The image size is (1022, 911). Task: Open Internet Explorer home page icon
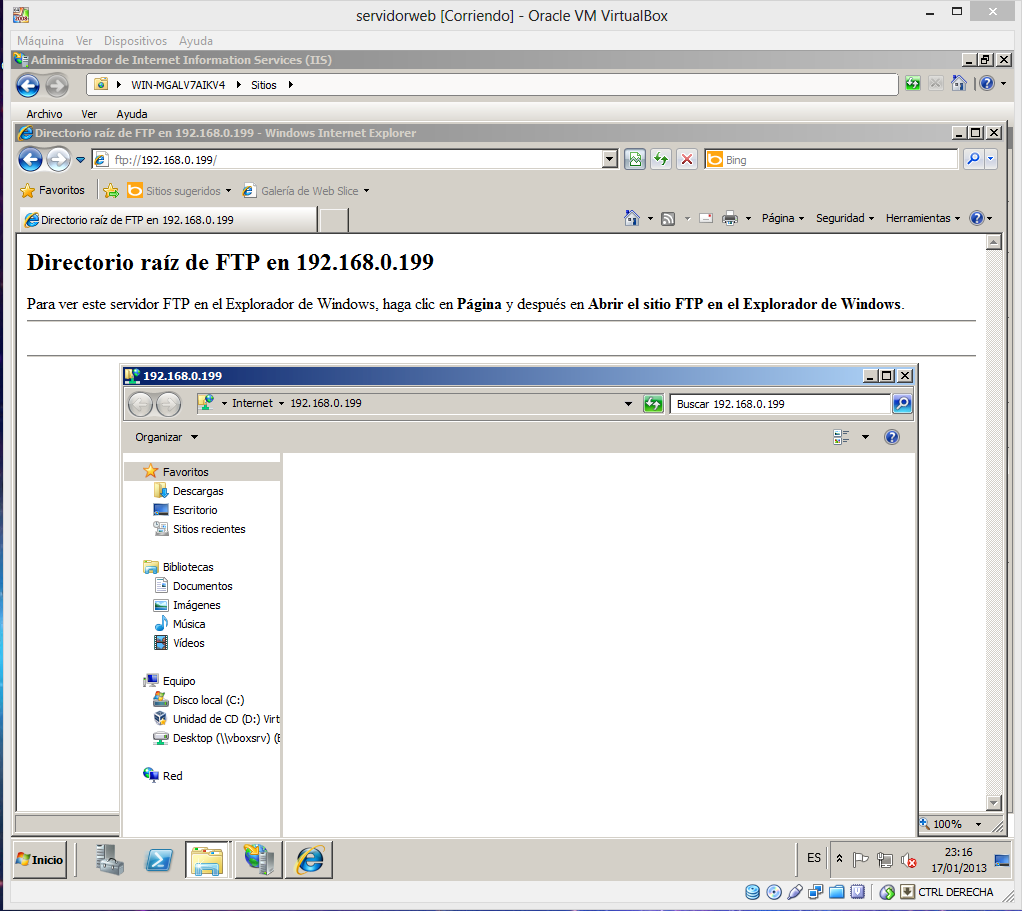tap(632, 218)
